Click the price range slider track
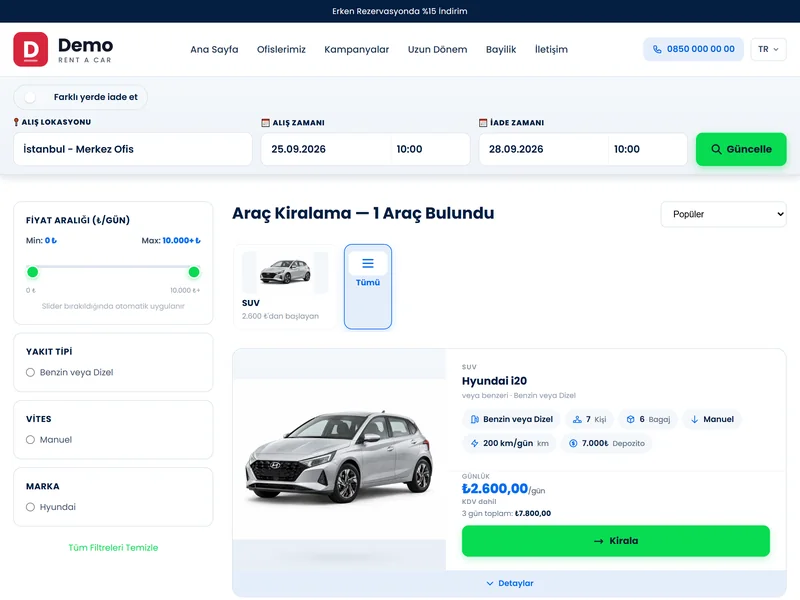 [x=113, y=267]
